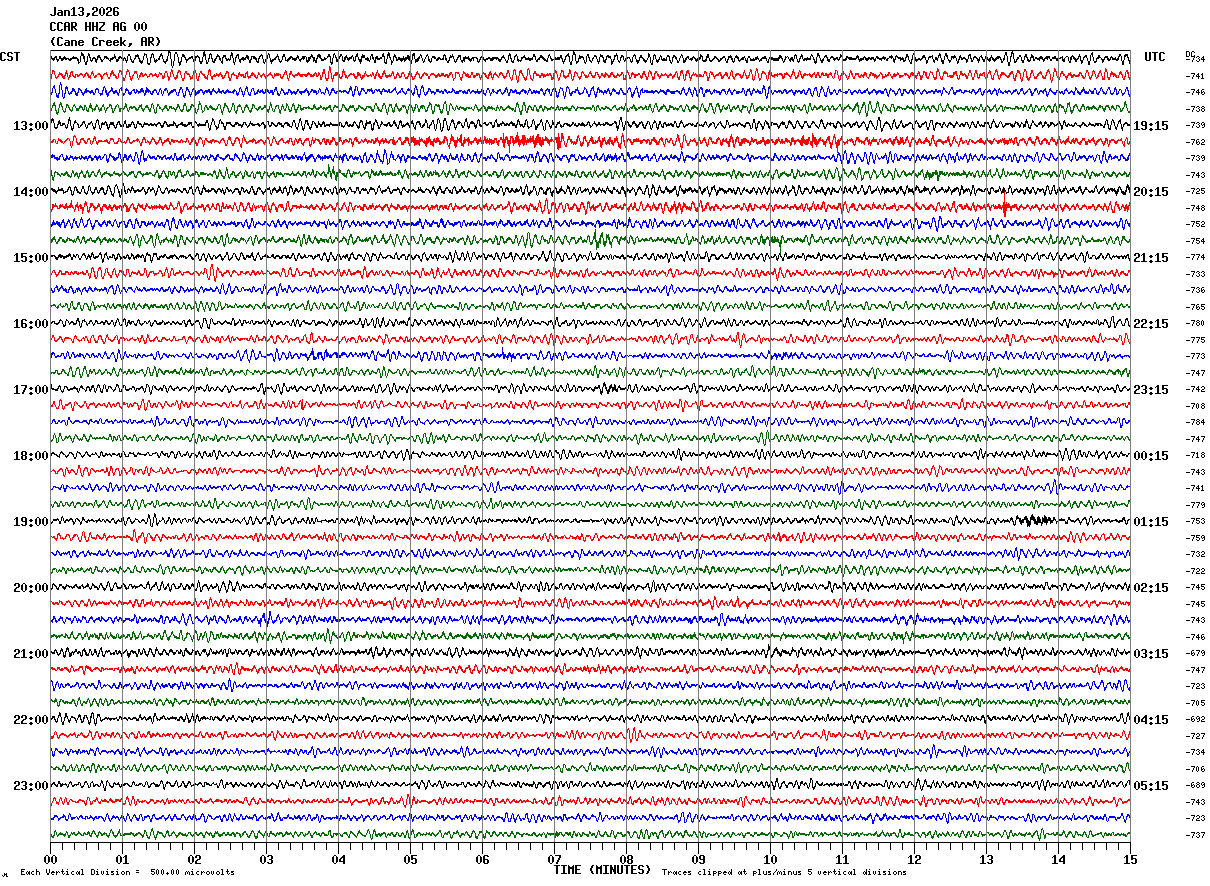Click the UTC timezone label
The width and height of the screenshot is (1210, 886).
click(1155, 57)
